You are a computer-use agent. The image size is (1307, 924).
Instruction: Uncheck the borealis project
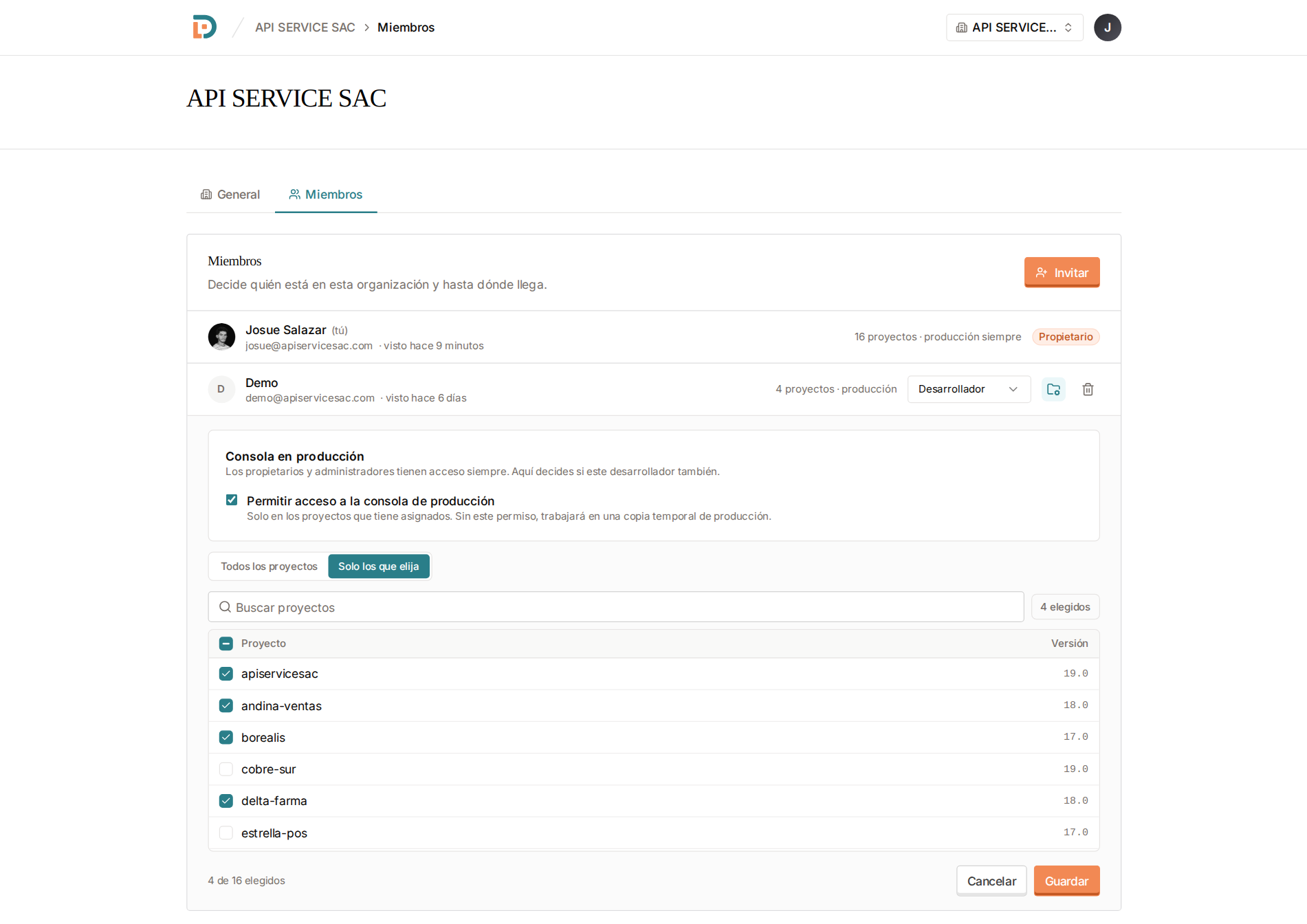pyautogui.click(x=226, y=737)
